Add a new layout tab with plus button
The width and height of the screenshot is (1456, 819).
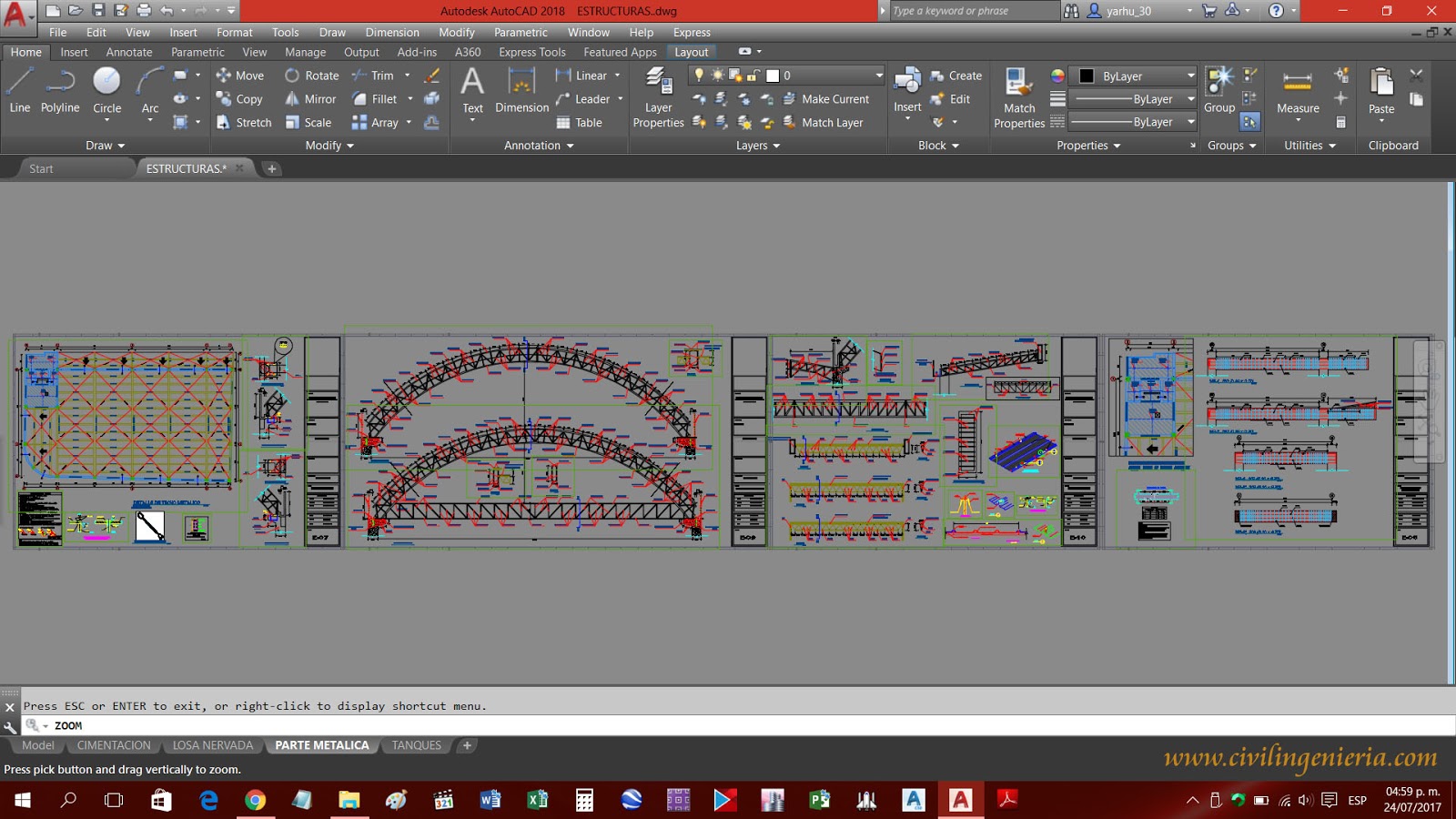[x=467, y=745]
